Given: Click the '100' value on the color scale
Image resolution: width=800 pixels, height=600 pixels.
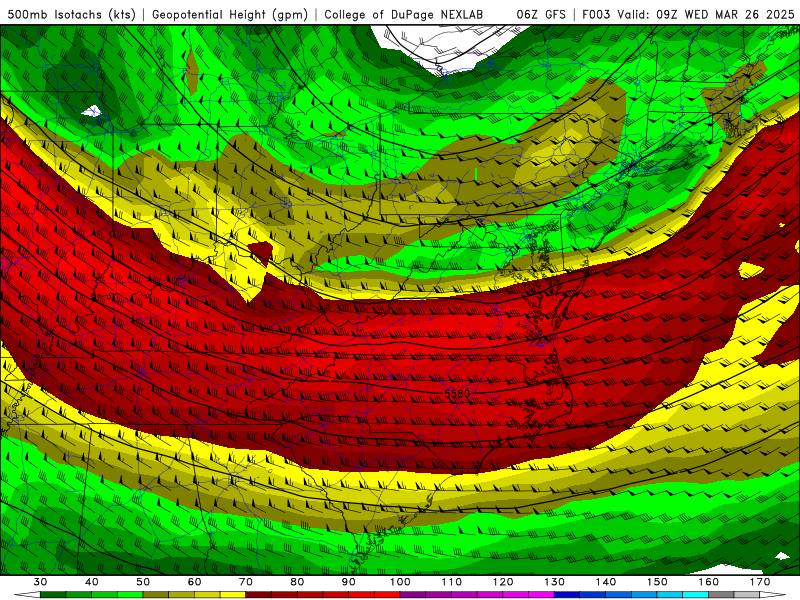Looking at the screenshot, I should pyautogui.click(x=401, y=582).
